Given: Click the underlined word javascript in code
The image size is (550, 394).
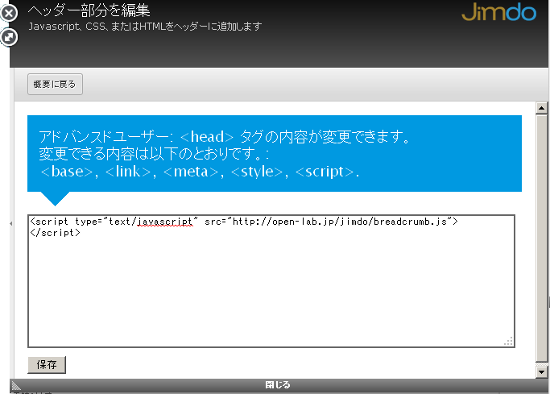Looking at the screenshot, I should pos(165,222).
